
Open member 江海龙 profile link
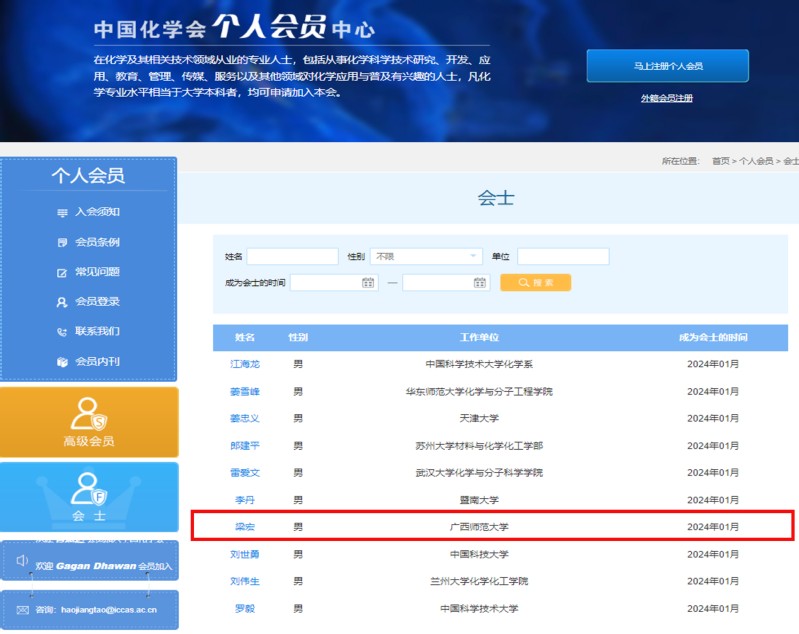[x=245, y=364]
